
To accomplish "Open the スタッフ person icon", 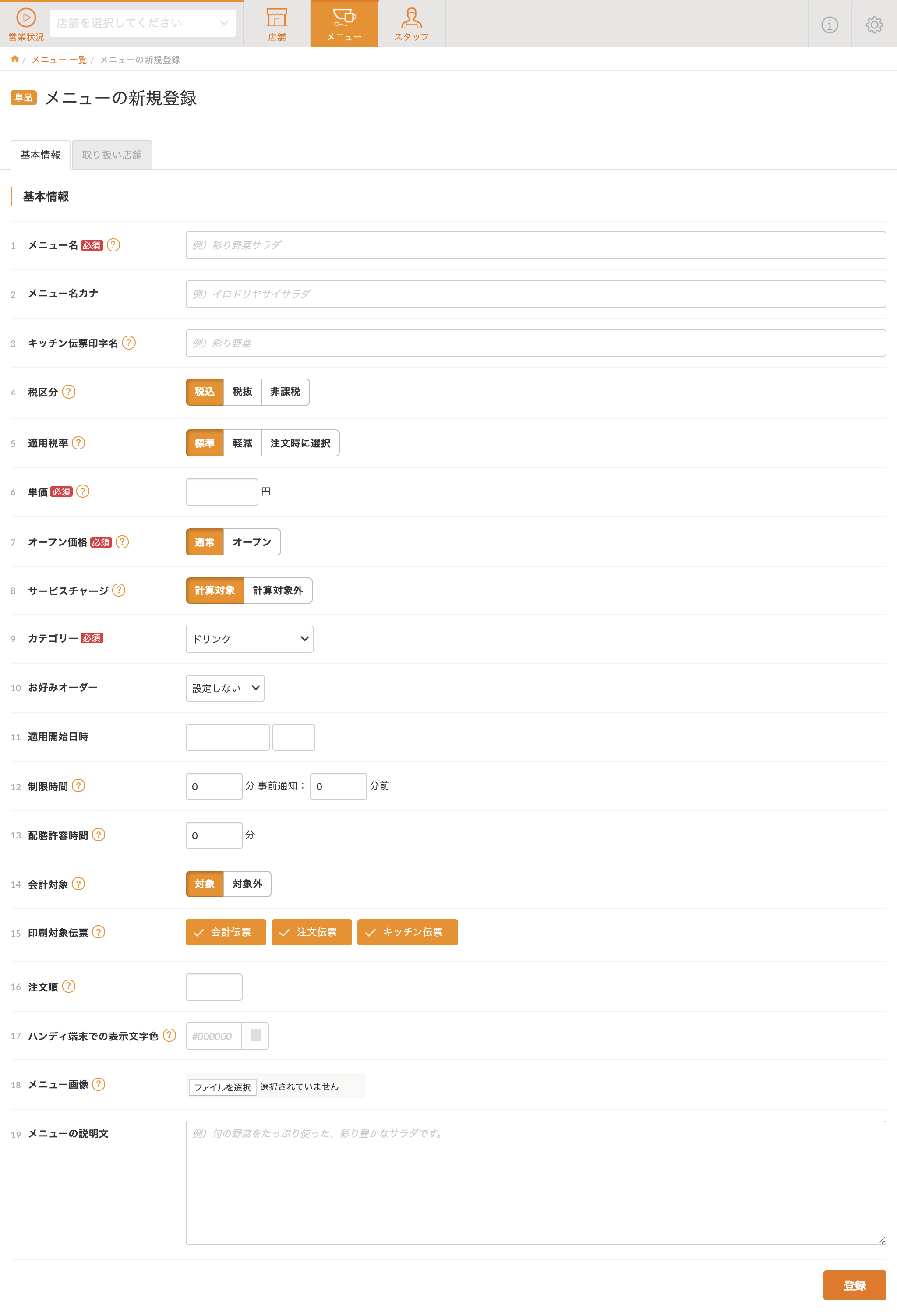I will (411, 18).
